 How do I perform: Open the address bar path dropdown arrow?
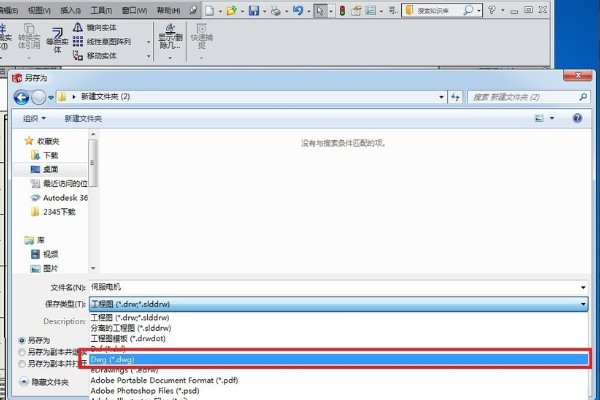[x=441, y=97]
